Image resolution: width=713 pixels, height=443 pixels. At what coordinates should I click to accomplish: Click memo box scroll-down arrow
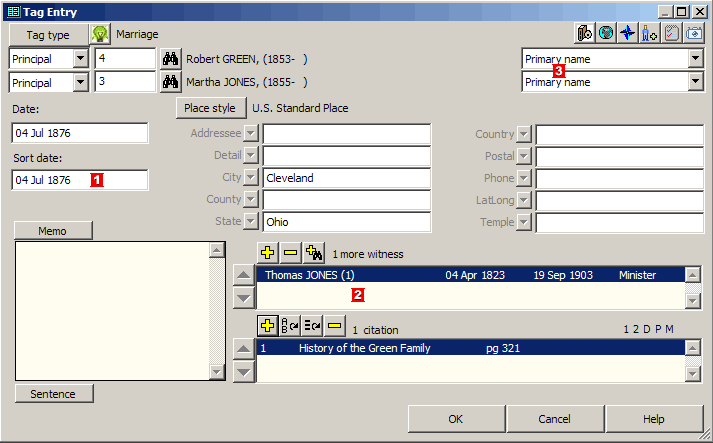point(216,372)
